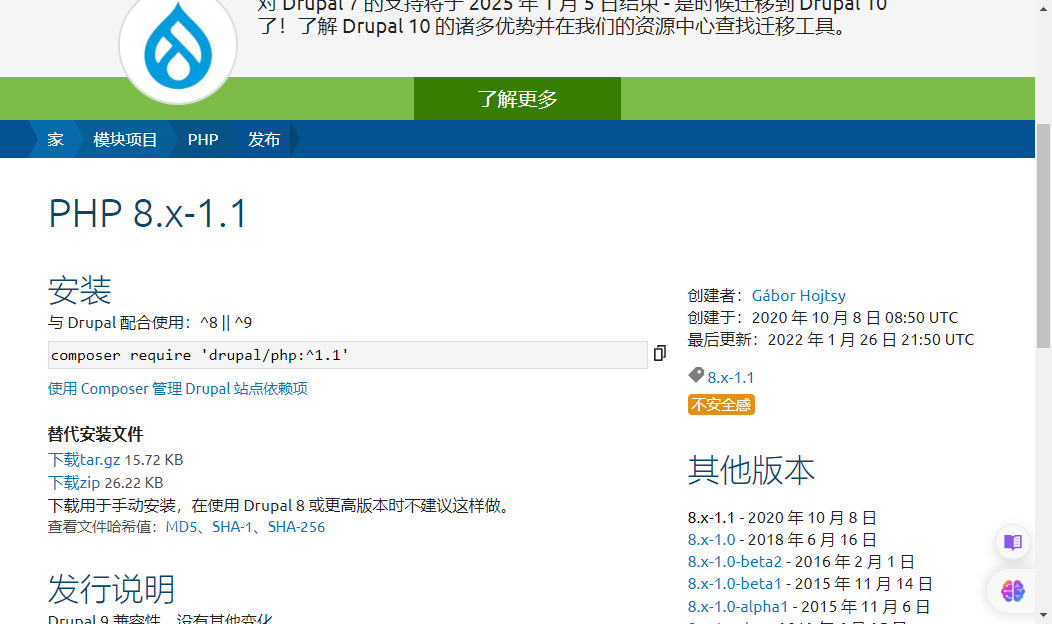Image resolution: width=1052 pixels, height=624 pixels.
Task: Click the 不安全感 orange badge
Action: 721,405
